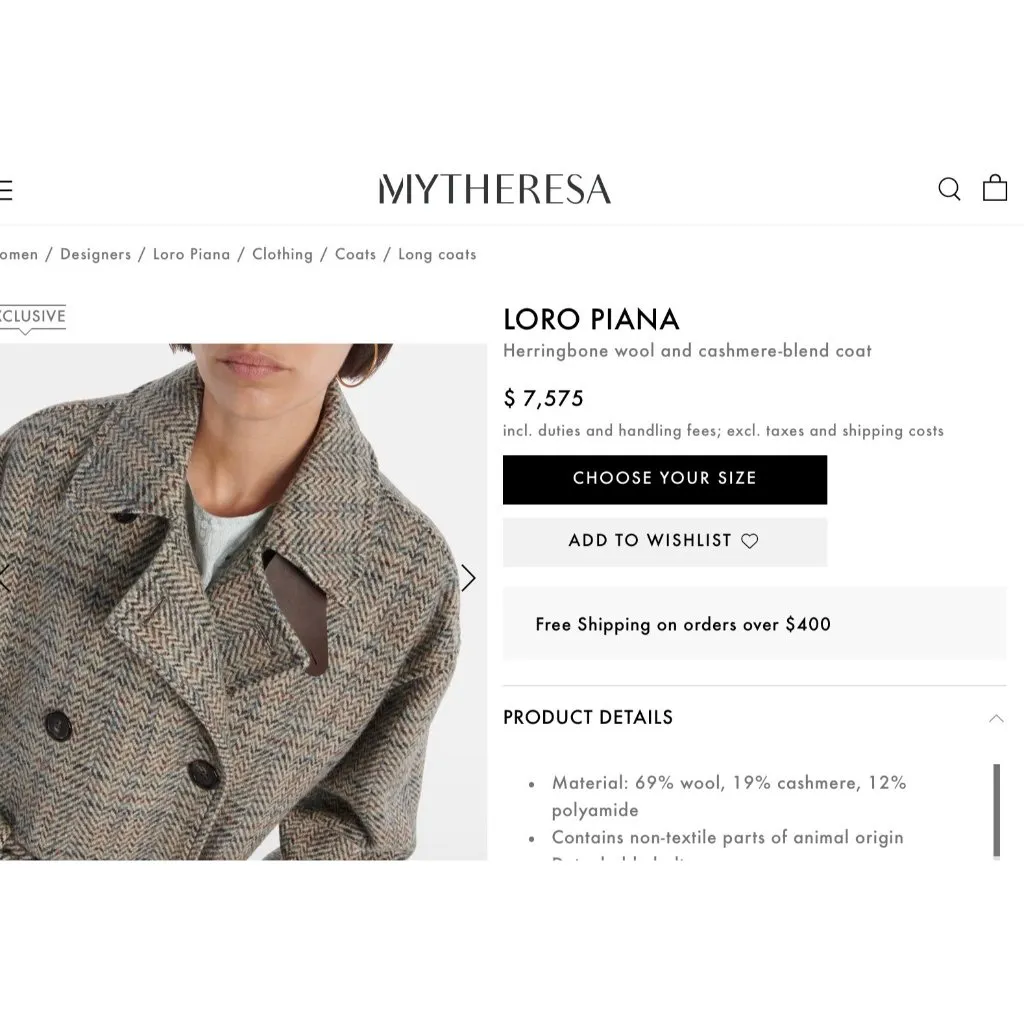Show the previous product image
1024x1024 pixels.
click(x=3, y=578)
